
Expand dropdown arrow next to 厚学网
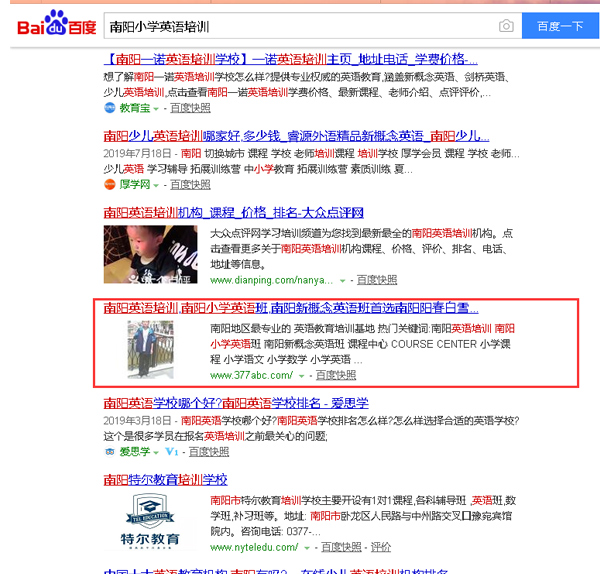click(156, 186)
